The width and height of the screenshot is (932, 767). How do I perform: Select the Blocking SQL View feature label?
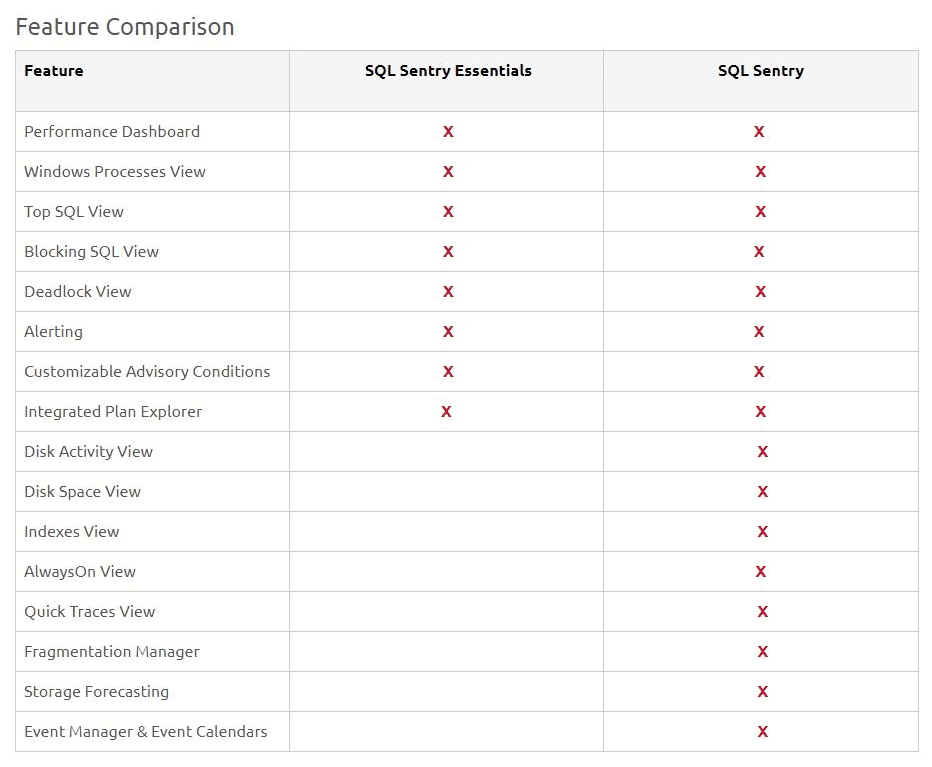coord(91,252)
